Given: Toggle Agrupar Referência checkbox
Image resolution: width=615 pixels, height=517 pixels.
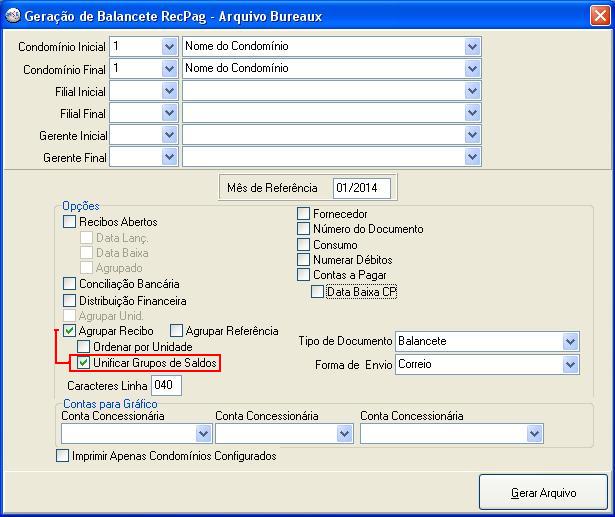Looking at the screenshot, I should (177, 331).
